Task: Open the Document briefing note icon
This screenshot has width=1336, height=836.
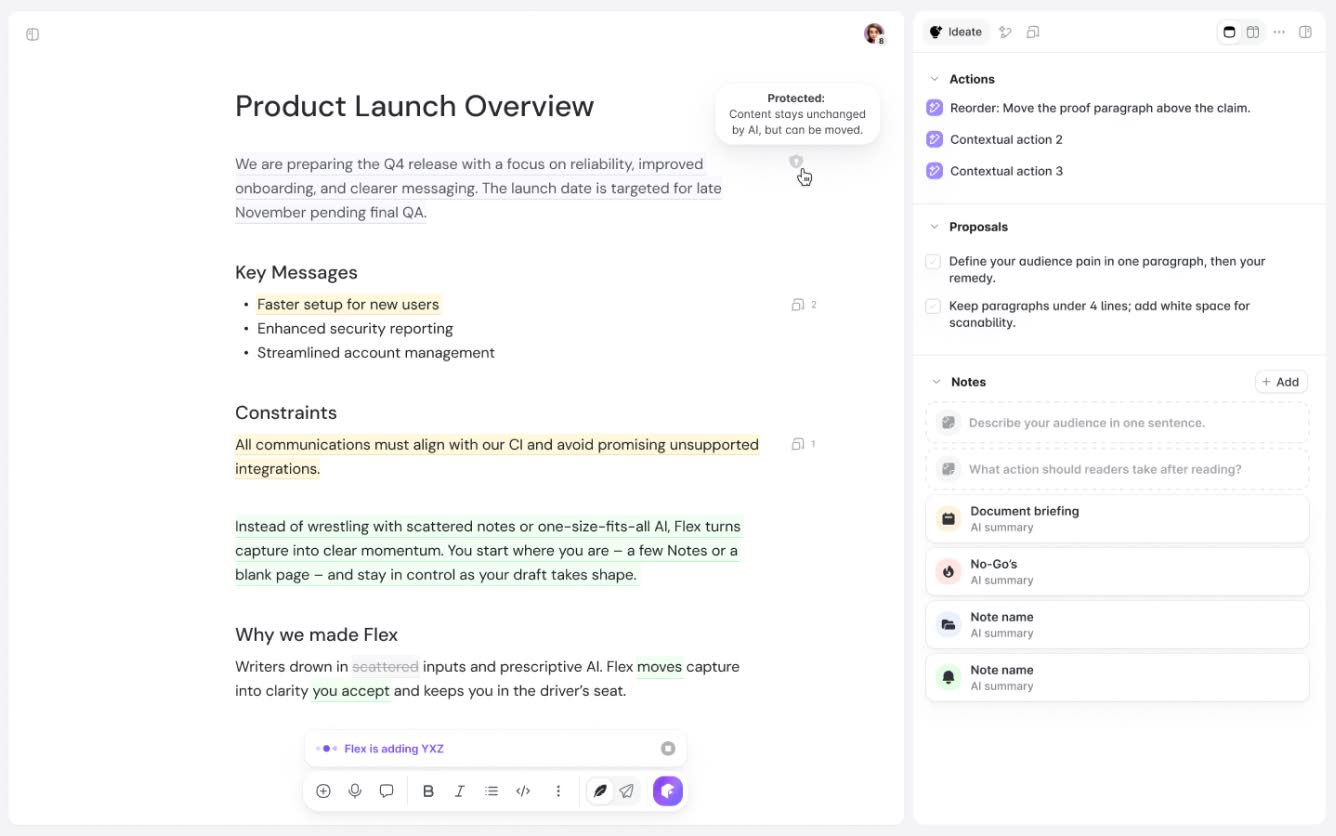Action: pos(949,519)
